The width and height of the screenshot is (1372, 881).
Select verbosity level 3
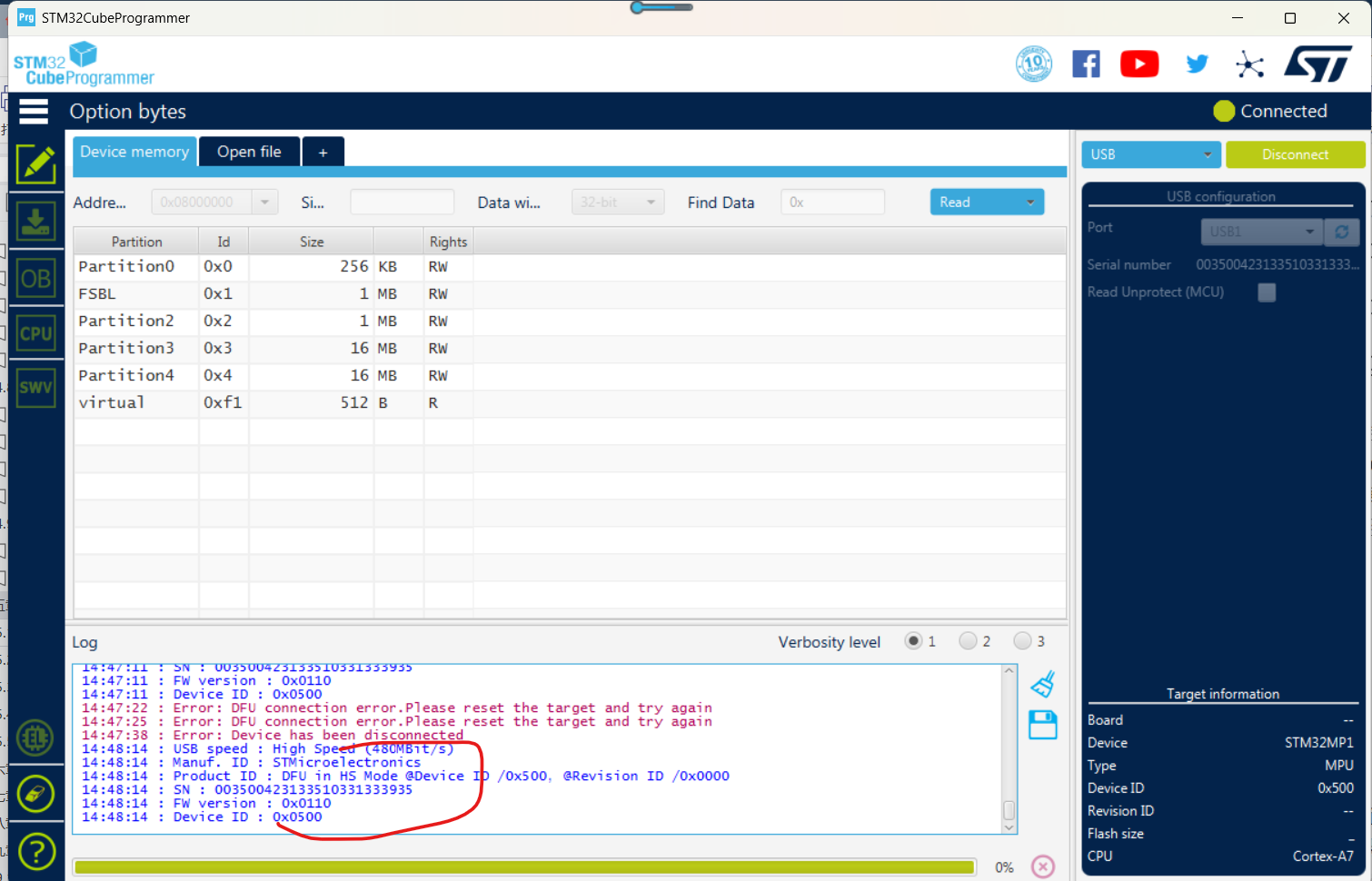[1023, 641]
